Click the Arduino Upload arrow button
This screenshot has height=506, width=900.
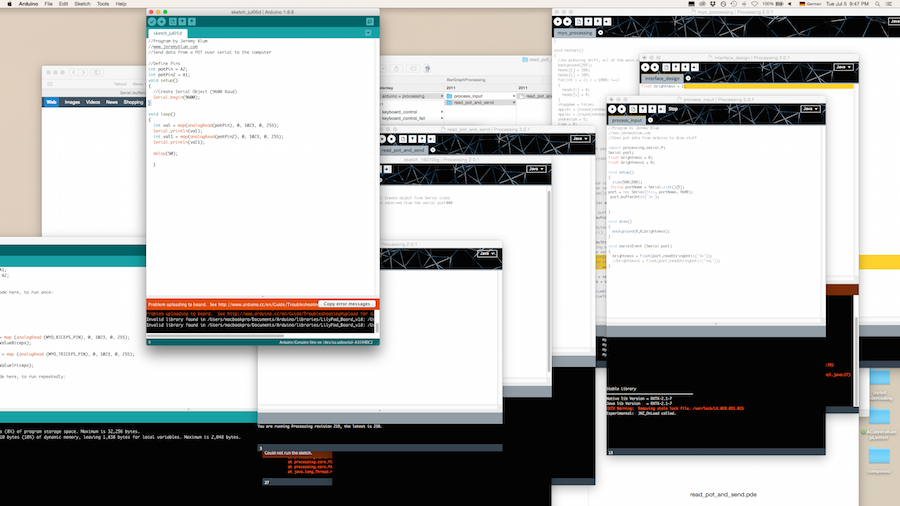162,22
